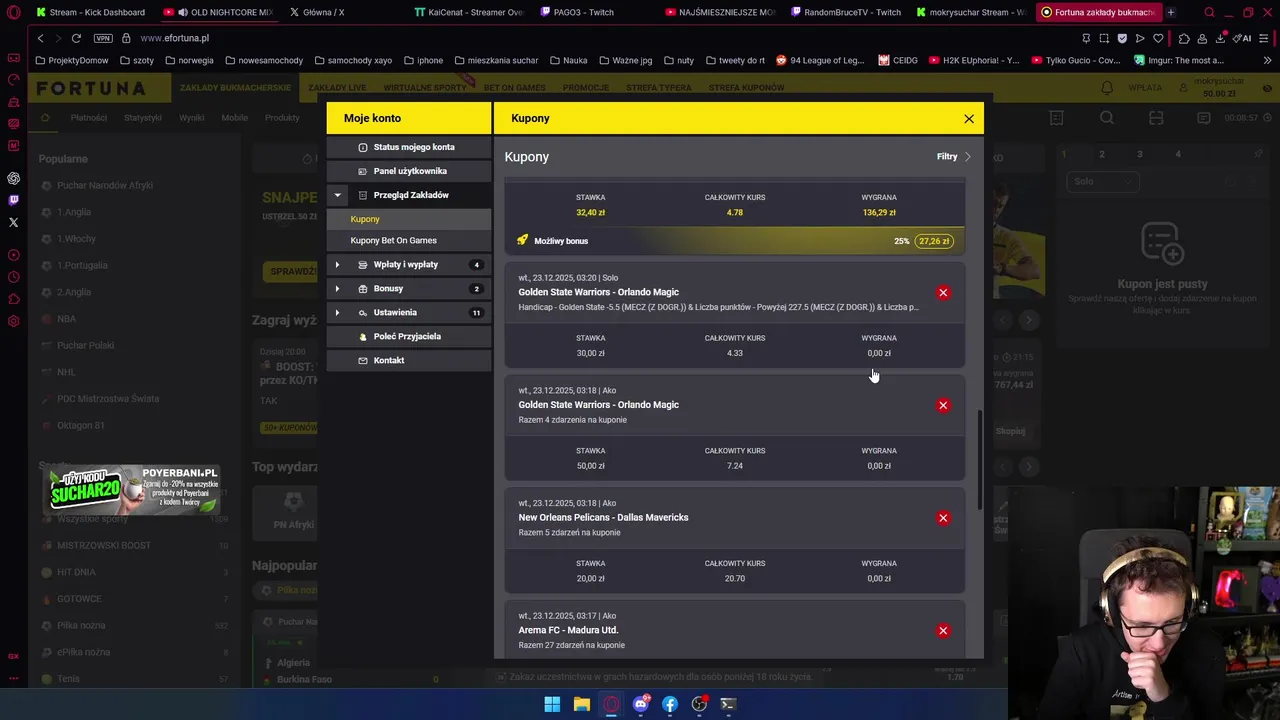Open Twitch icon in Opera sidebar
Screen dimensions: 1280x720
click(13, 200)
